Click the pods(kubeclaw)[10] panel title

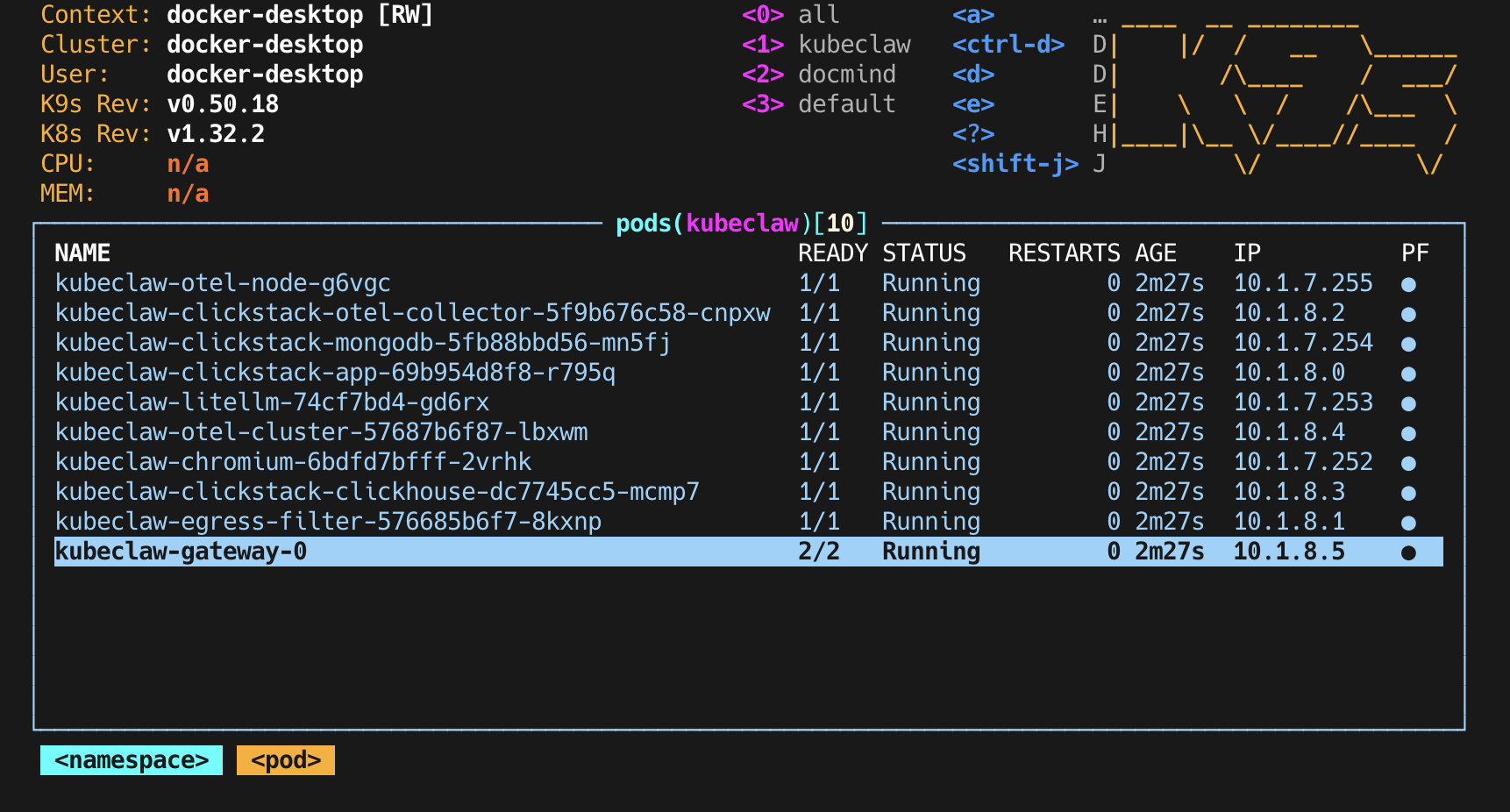(x=741, y=224)
